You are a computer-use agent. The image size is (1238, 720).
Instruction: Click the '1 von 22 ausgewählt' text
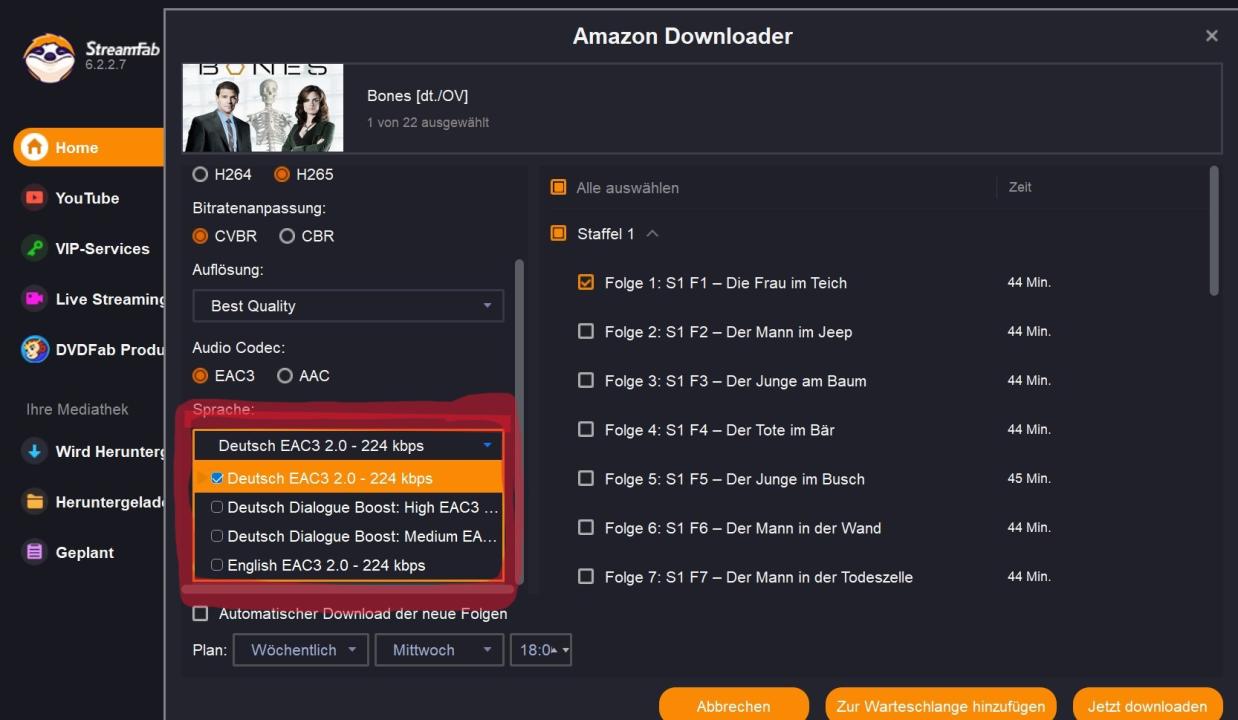428,122
